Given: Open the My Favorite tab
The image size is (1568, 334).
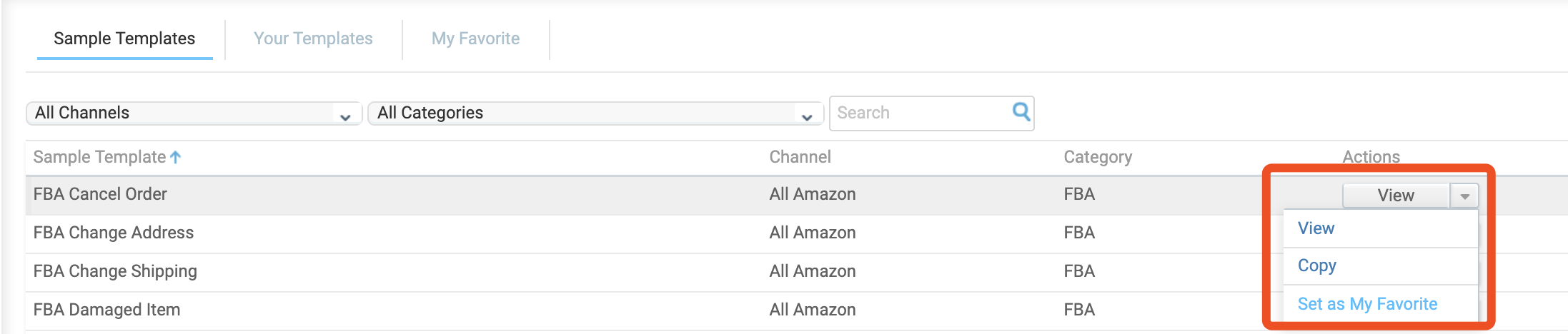Looking at the screenshot, I should [x=475, y=39].
